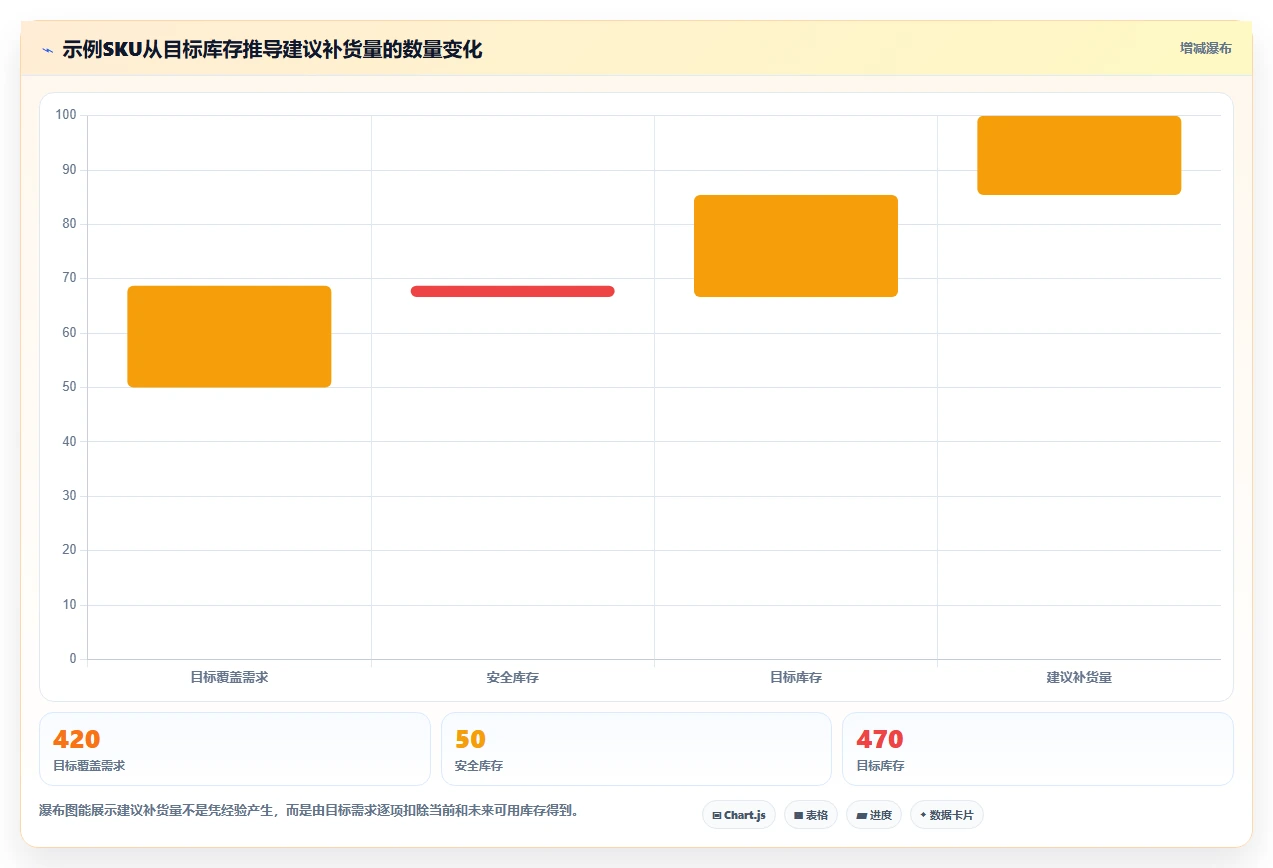Click the 目标库存 x-axis label

pyautogui.click(x=796, y=677)
